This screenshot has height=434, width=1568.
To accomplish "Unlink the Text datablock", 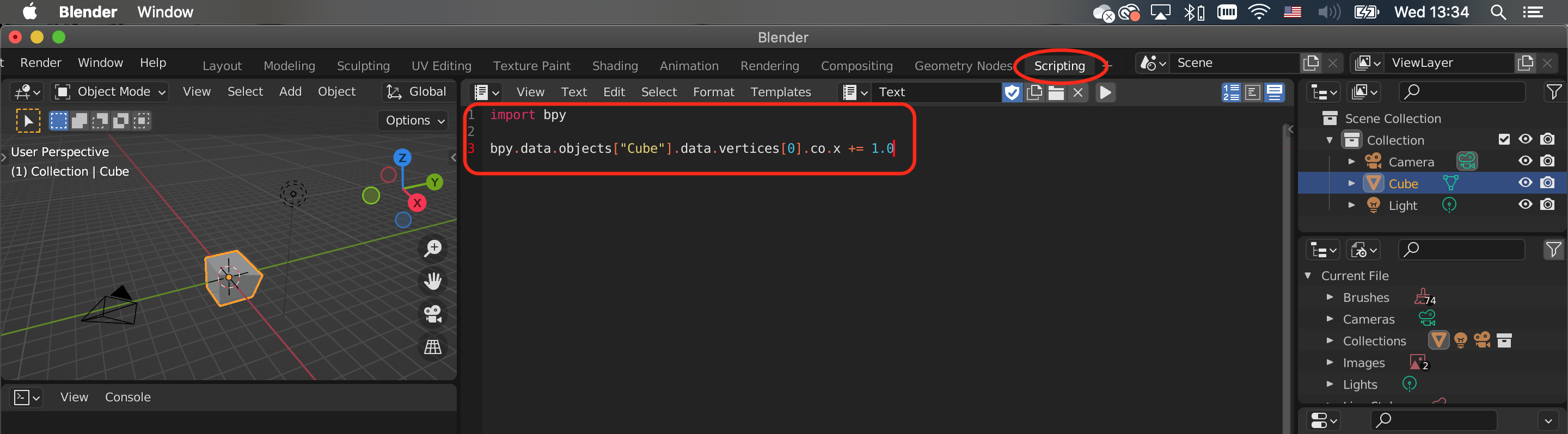I will pyautogui.click(x=1078, y=92).
